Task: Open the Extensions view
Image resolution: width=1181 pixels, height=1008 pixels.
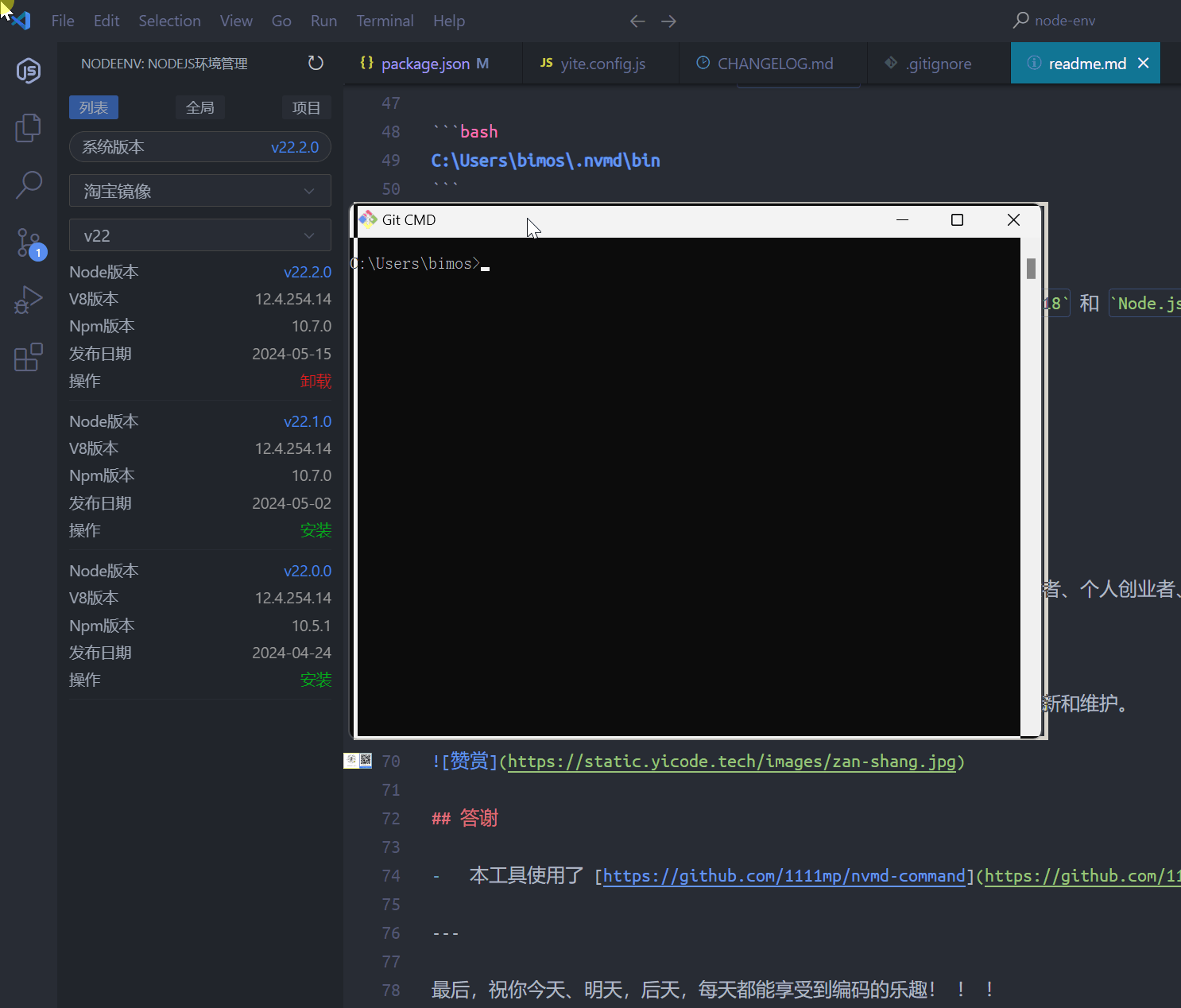Action: pos(29,357)
